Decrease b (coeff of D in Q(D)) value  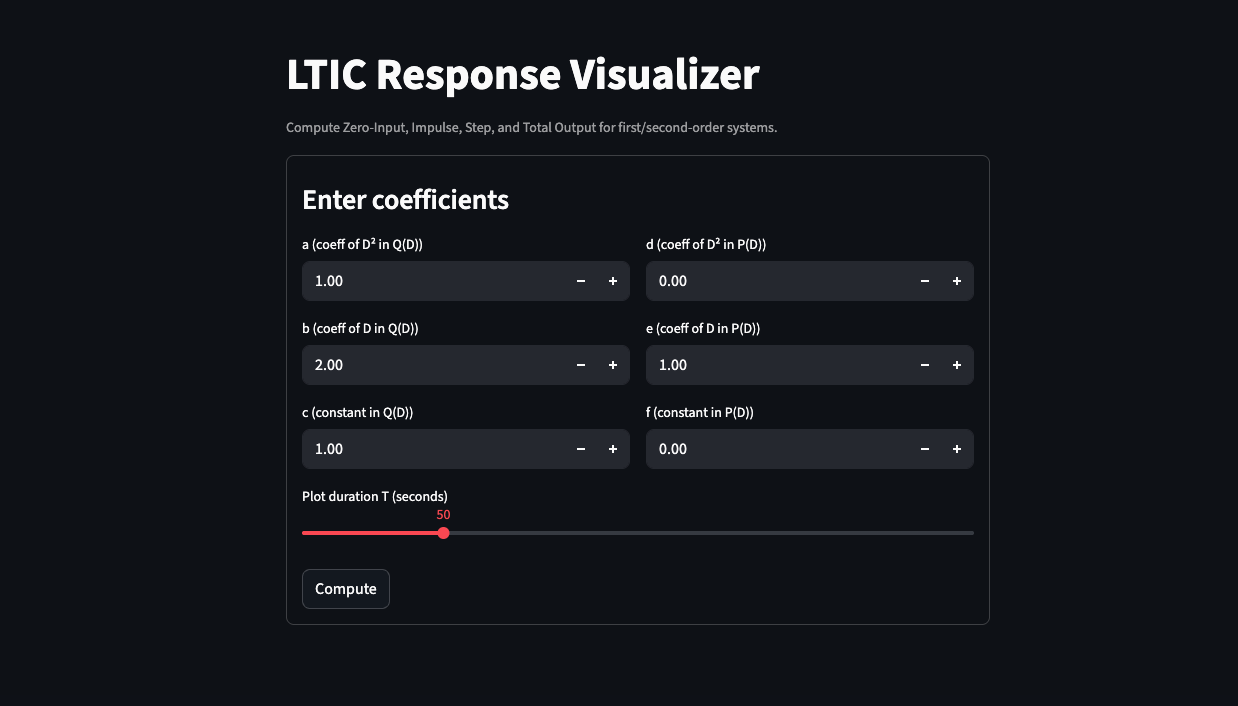point(581,365)
